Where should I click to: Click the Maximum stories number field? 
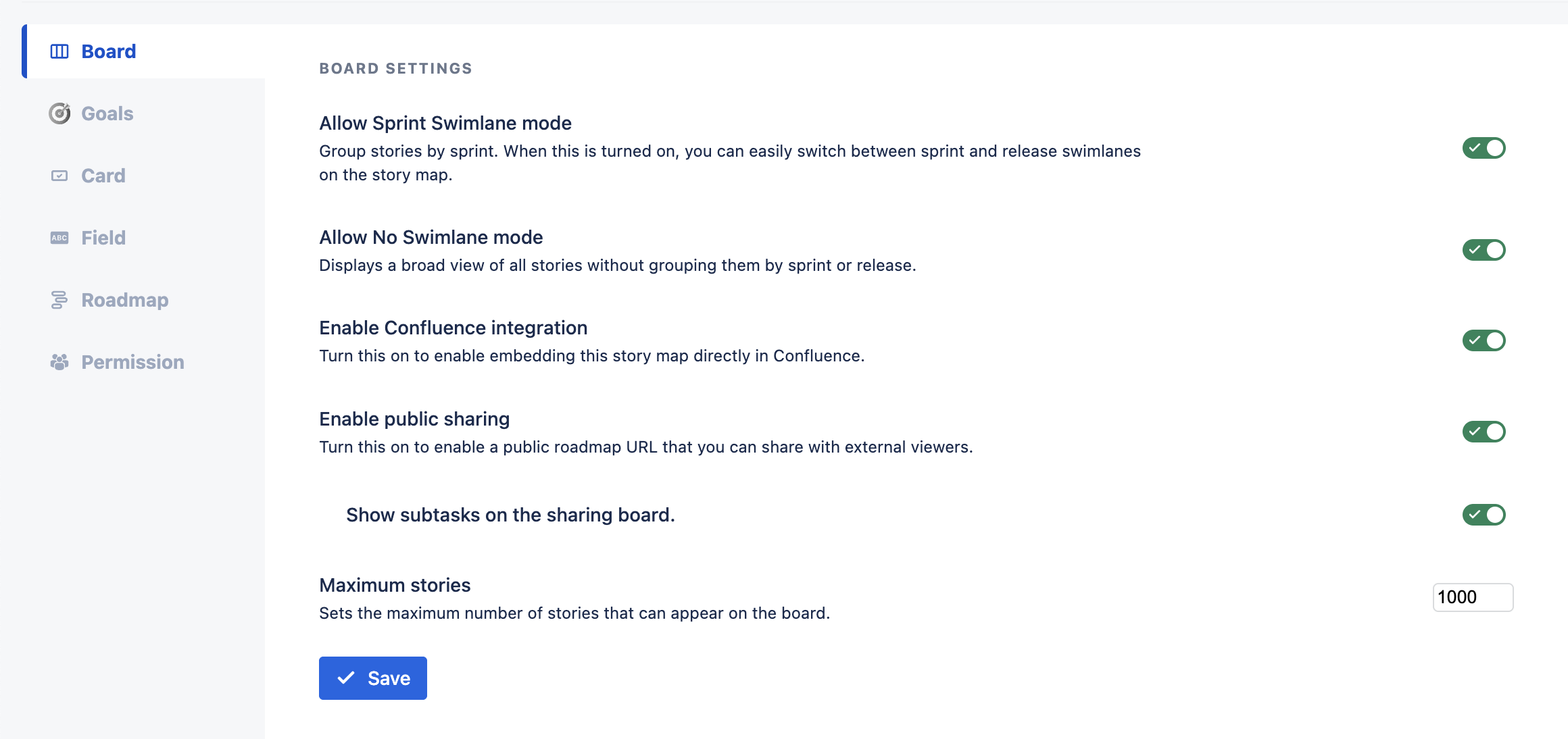pyautogui.click(x=1472, y=597)
